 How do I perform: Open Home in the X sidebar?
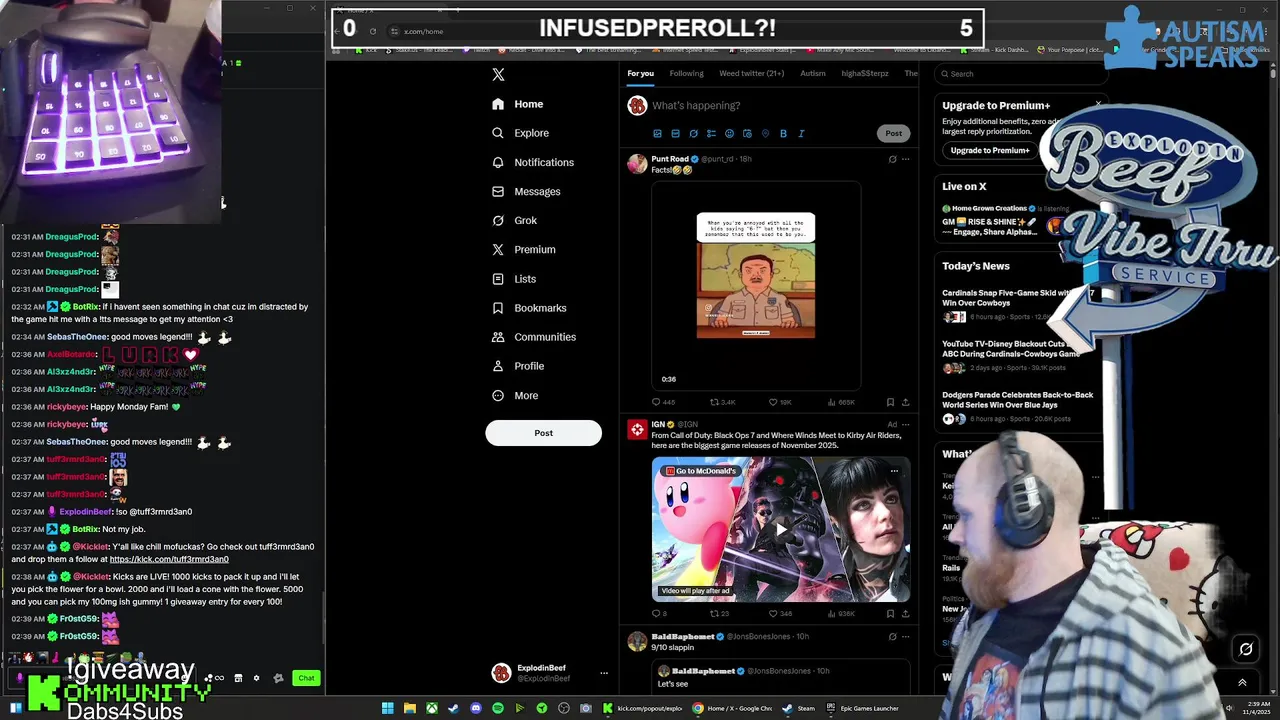(518, 104)
